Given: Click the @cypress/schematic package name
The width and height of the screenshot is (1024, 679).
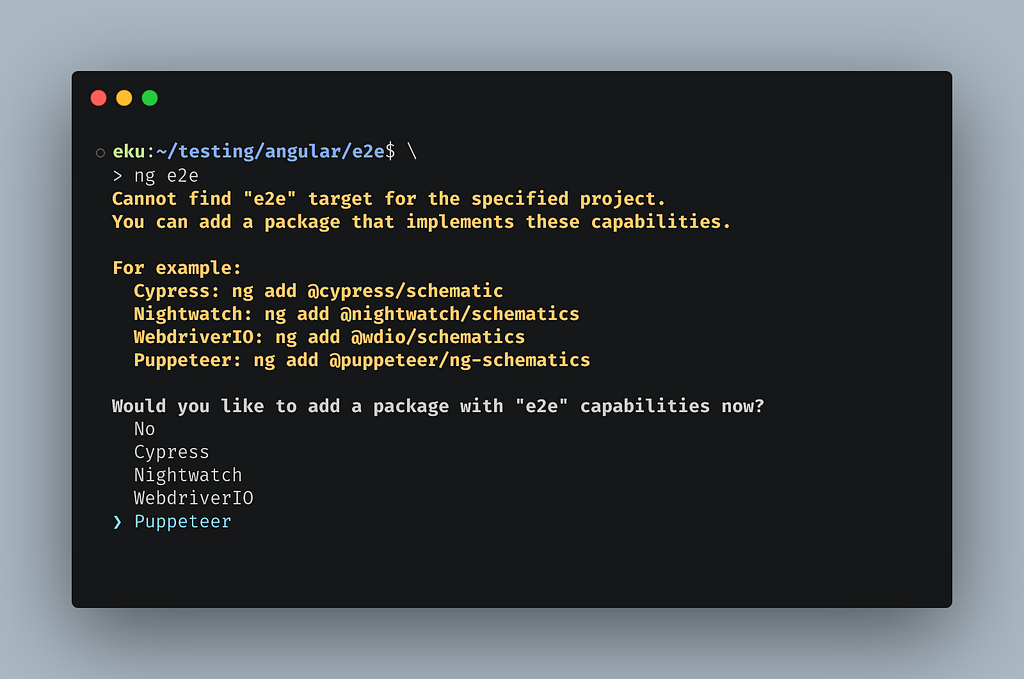Looking at the screenshot, I should (x=405, y=291).
